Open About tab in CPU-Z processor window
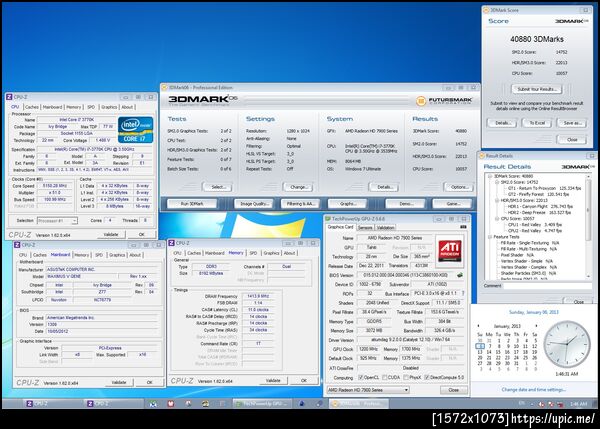 127,107
